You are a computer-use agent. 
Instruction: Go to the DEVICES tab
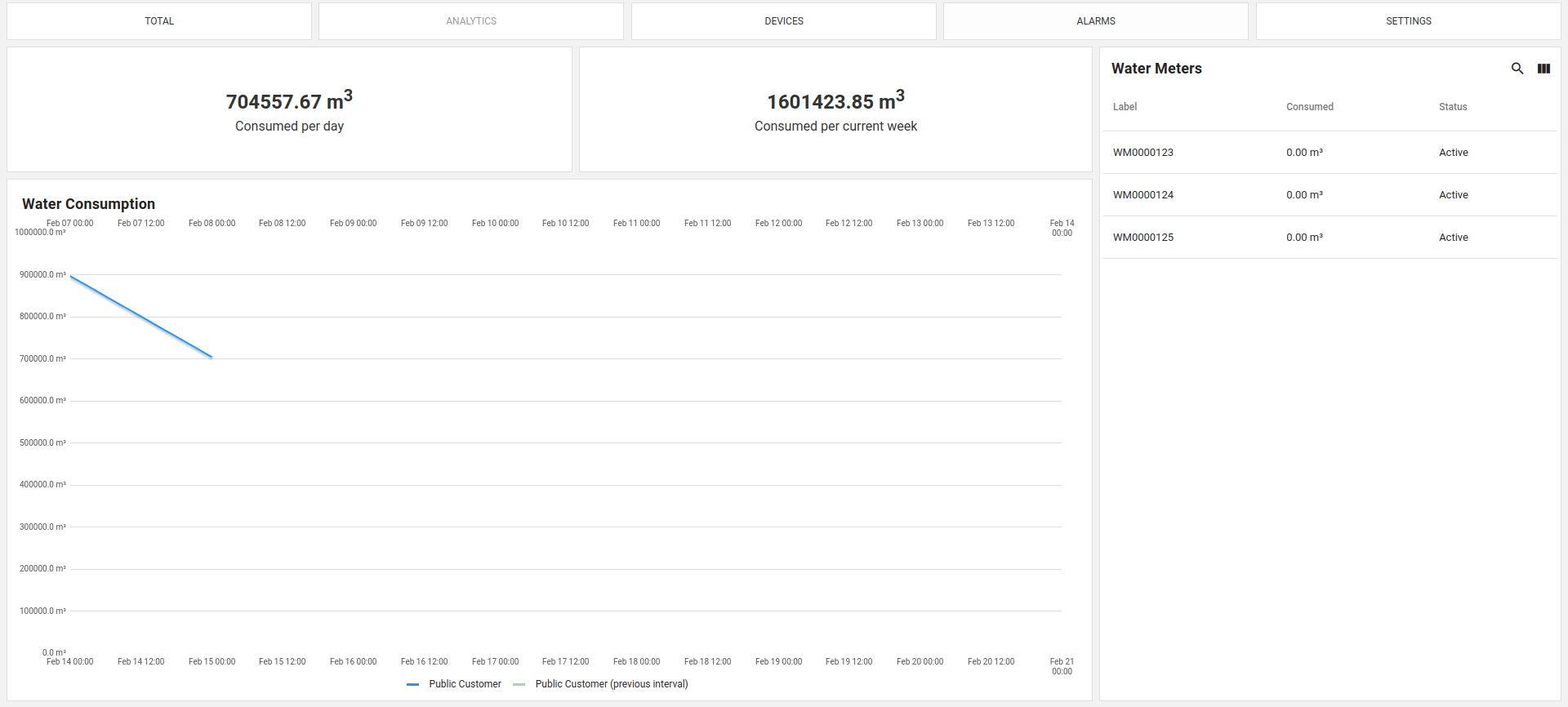point(783,21)
